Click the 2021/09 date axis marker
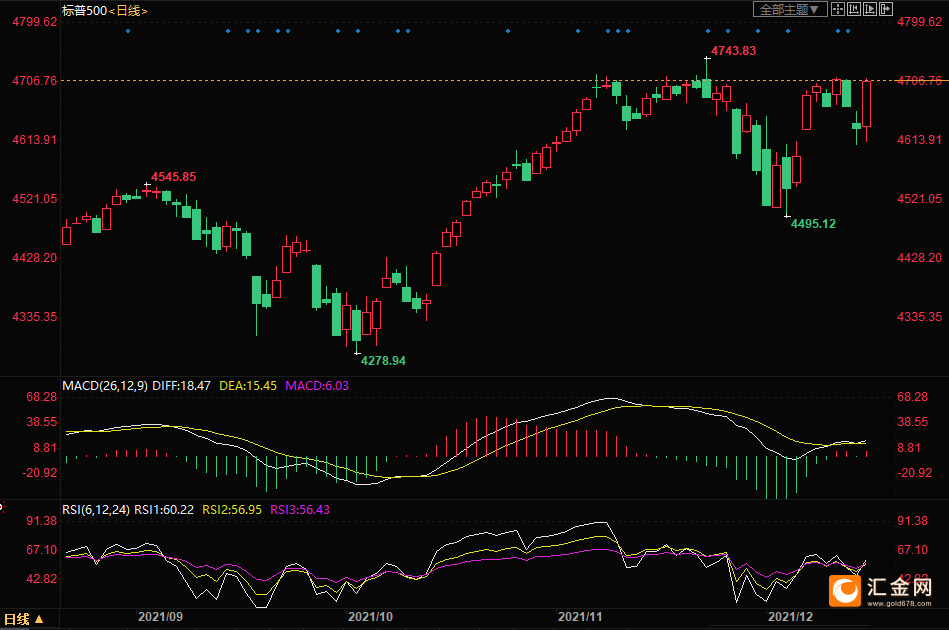 pyautogui.click(x=160, y=617)
